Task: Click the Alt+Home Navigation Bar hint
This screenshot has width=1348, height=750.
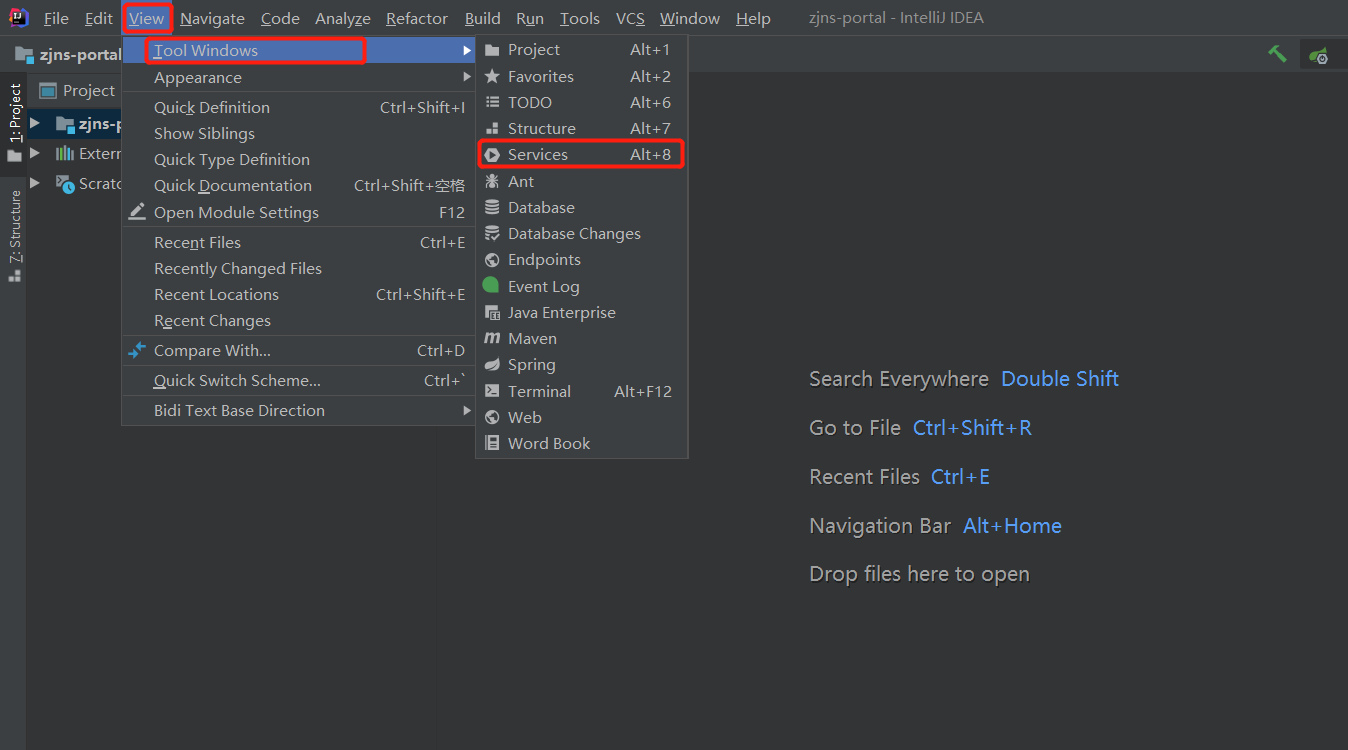Action: (x=1012, y=526)
